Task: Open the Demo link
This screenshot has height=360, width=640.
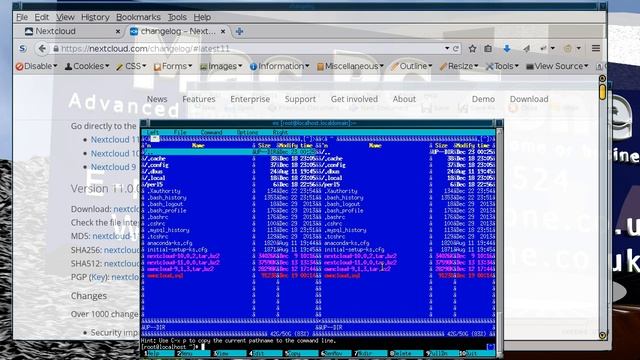Action: tap(483, 99)
